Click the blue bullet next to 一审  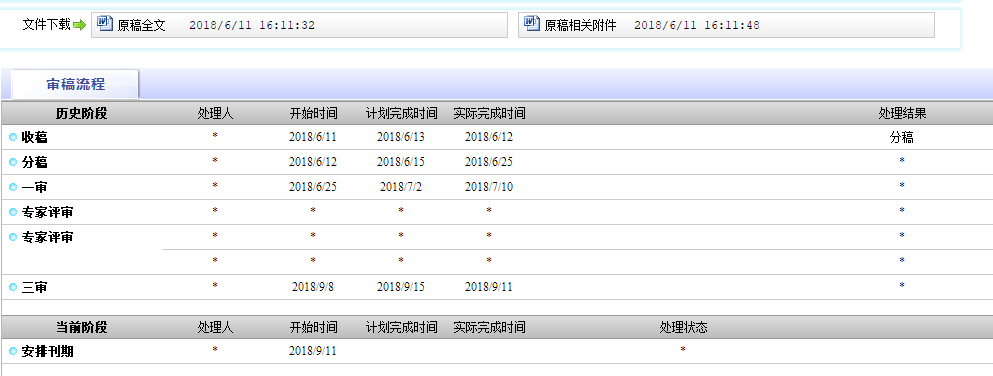(13, 187)
